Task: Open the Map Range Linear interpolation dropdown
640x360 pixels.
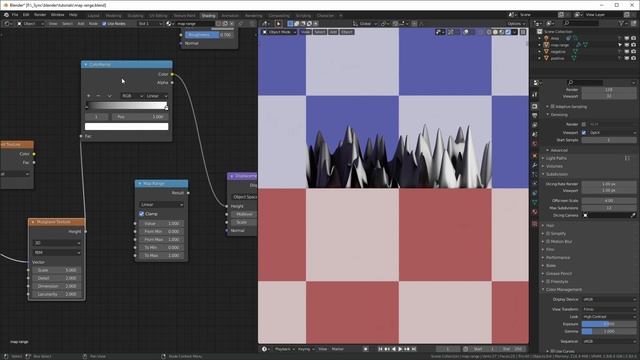Action: (162, 204)
